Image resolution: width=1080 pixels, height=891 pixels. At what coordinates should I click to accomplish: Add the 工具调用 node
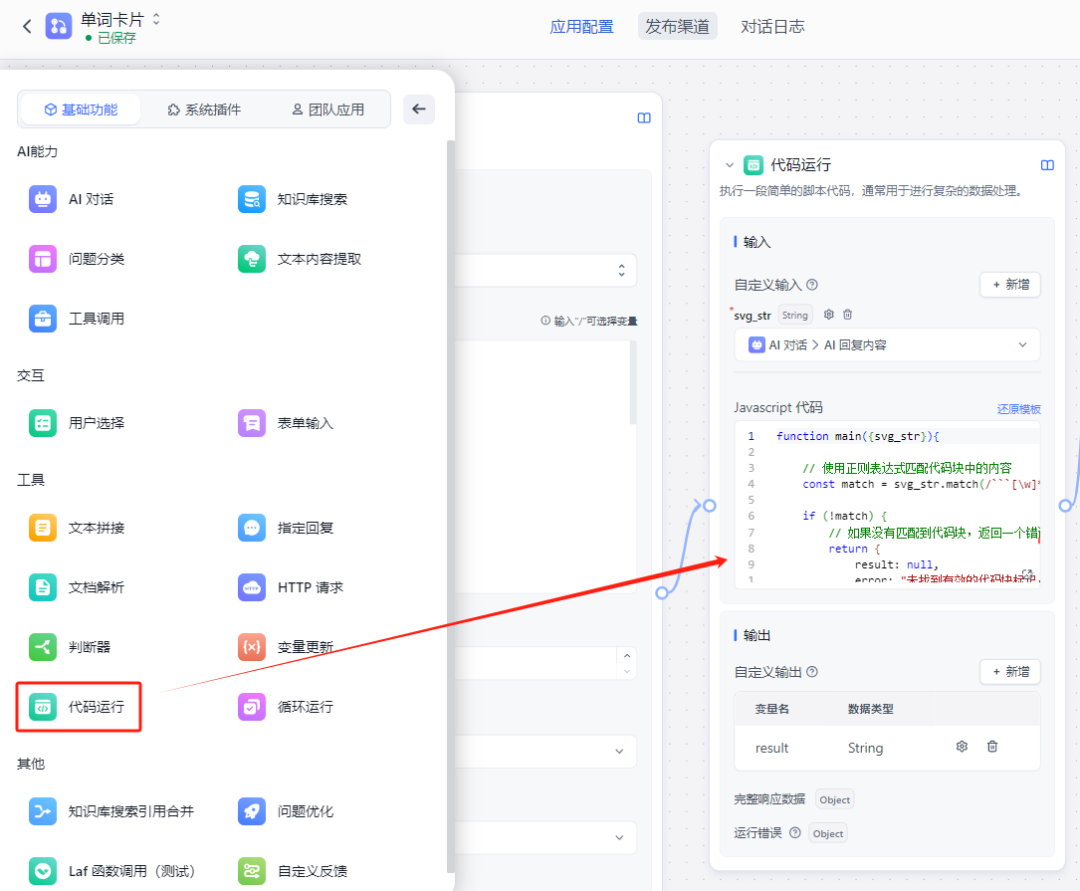pos(77,319)
